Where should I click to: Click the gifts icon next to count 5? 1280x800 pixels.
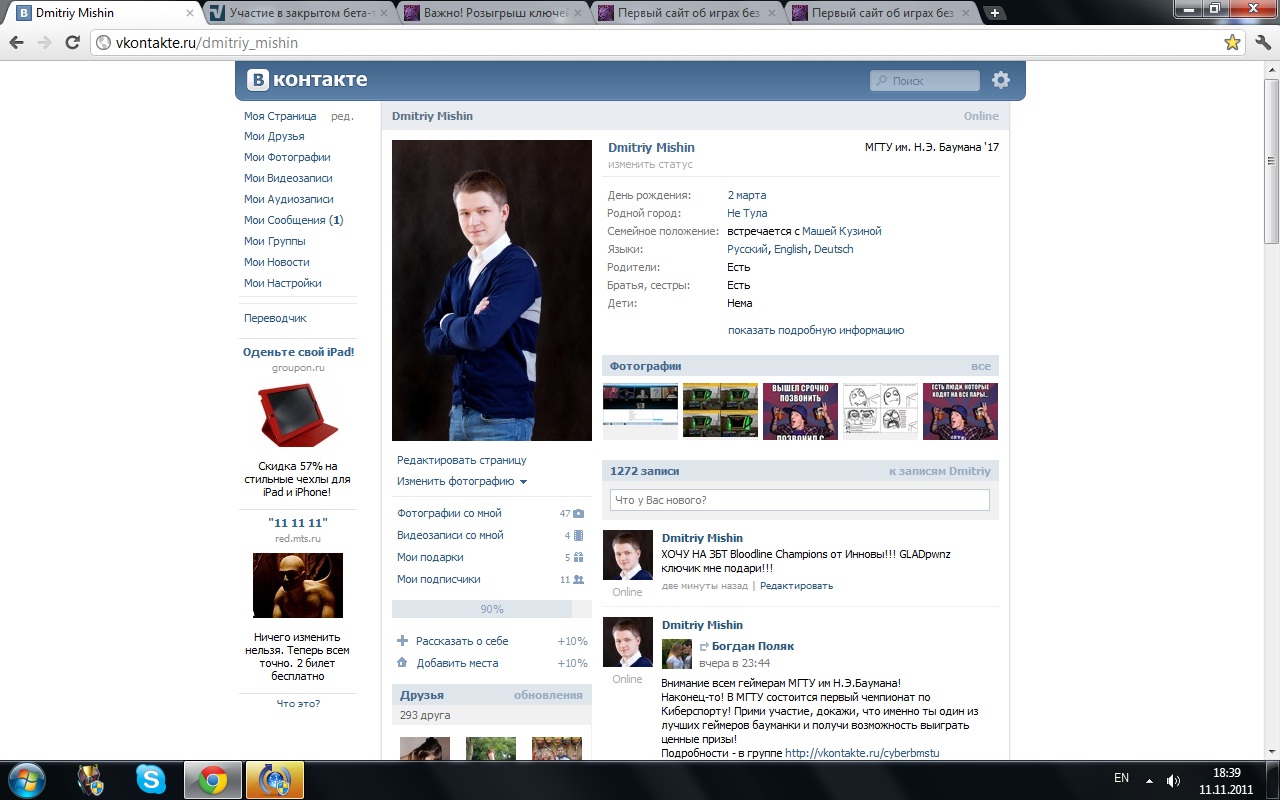(x=578, y=558)
